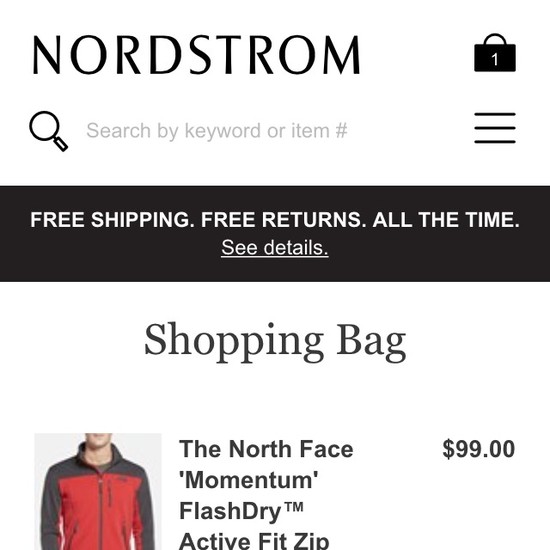Click the red jacket product thumbnail
Screen dimensions: 550x550
tap(98, 491)
